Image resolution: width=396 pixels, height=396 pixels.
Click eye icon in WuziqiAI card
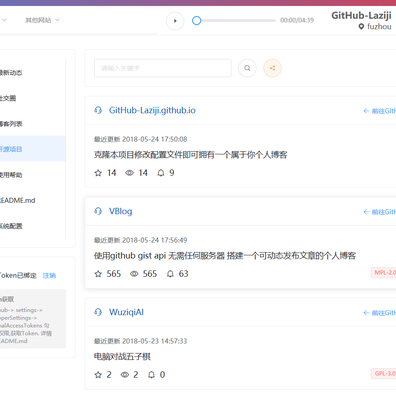tap(125, 375)
